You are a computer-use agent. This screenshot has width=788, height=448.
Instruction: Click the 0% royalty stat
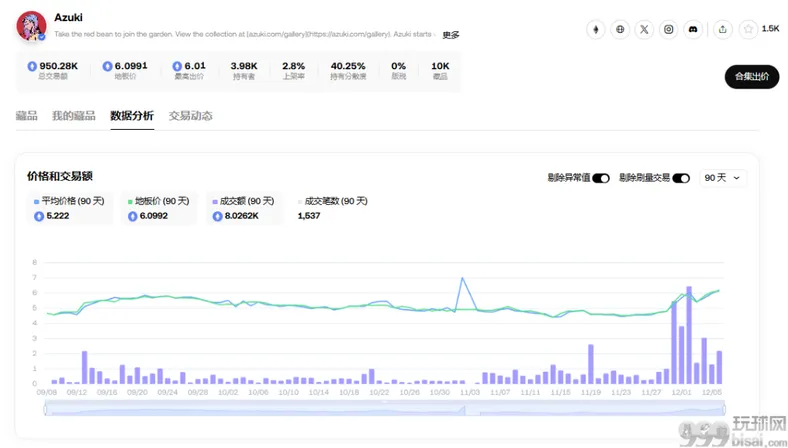[399, 71]
